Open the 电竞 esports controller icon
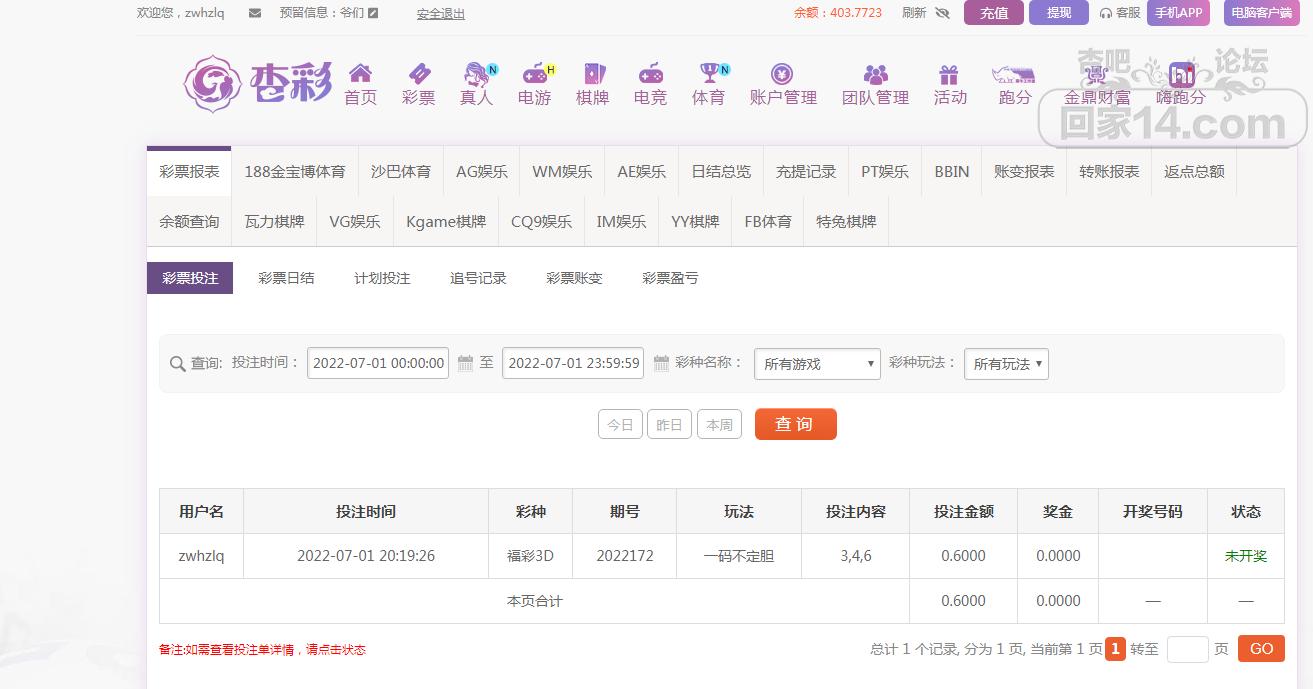 pos(650,74)
